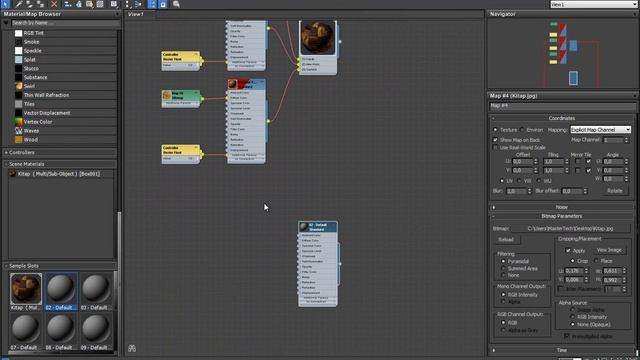The height and width of the screenshot is (360, 640).
Task: Click the Put Material to Scene icon
Action: 29,4
